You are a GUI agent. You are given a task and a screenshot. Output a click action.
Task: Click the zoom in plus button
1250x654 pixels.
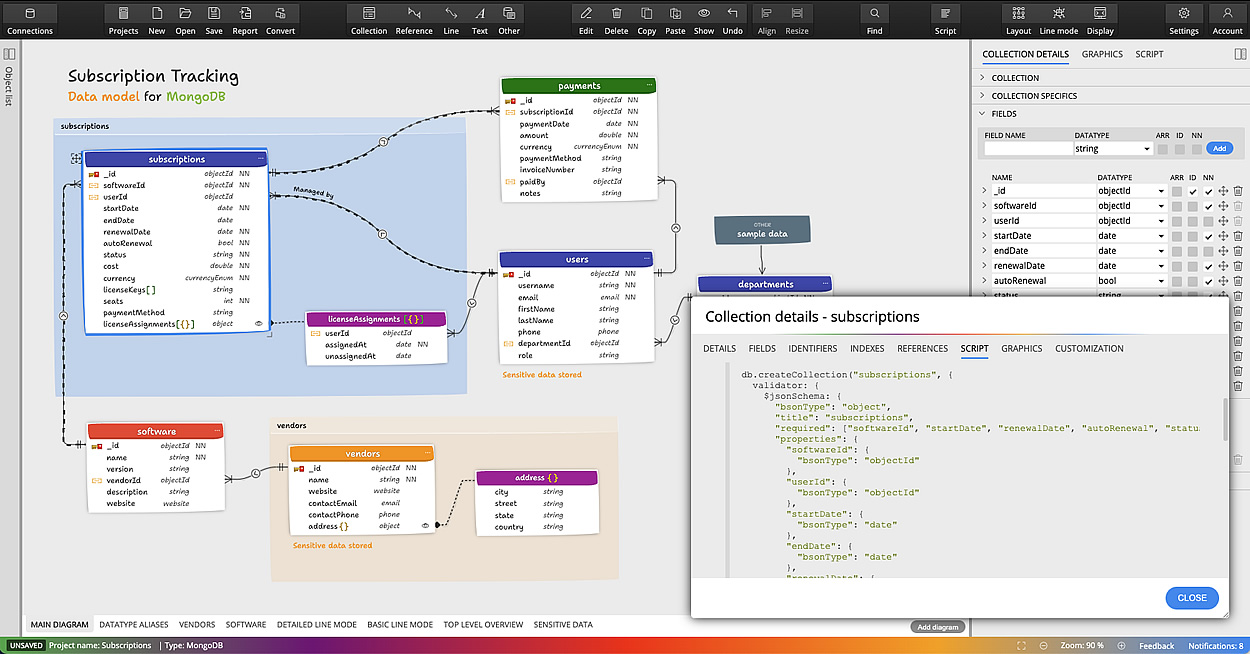tap(1121, 646)
